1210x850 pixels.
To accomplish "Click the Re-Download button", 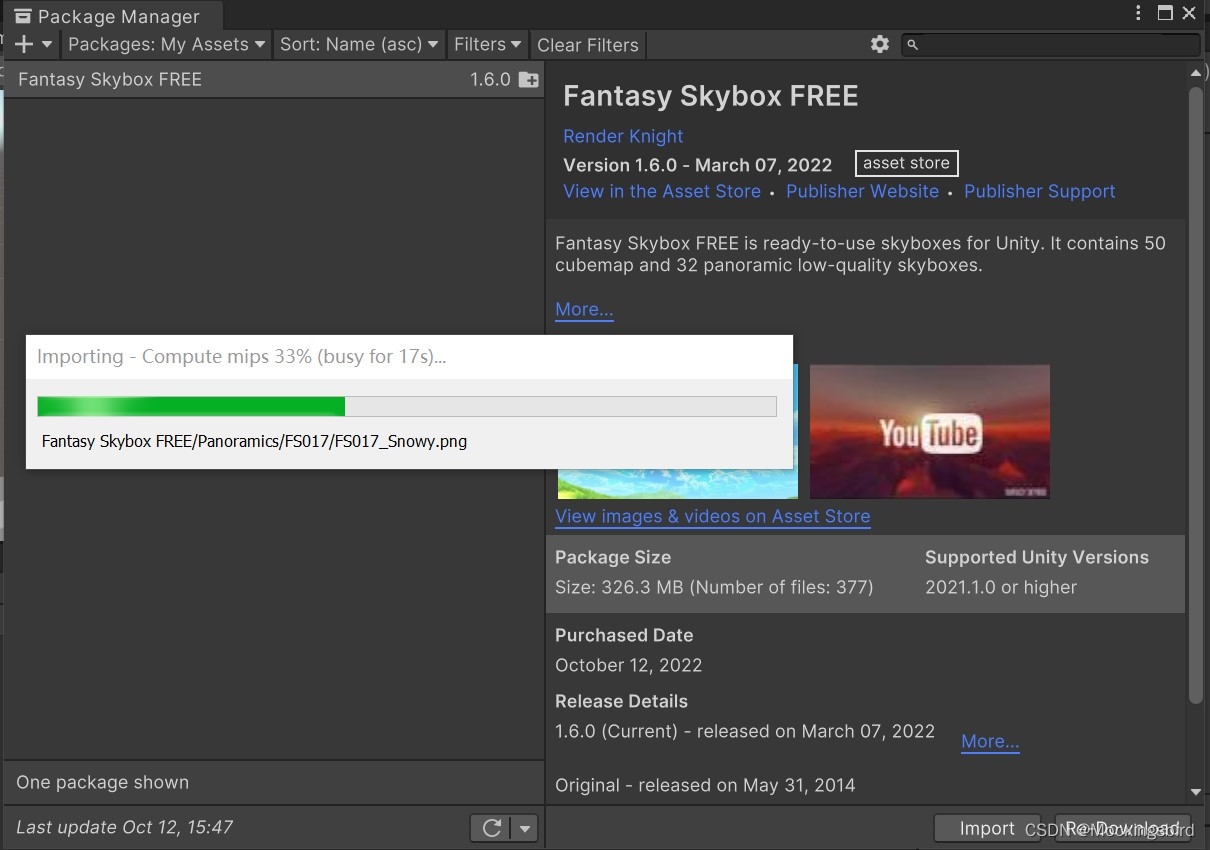I will [x=1124, y=828].
